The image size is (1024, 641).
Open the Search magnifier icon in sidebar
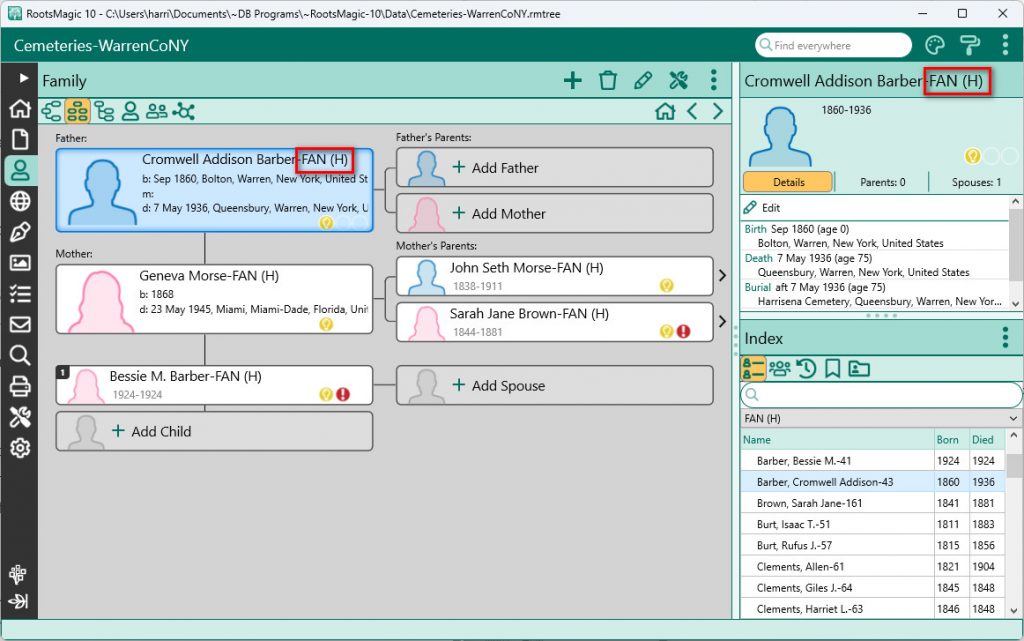coord(20,355)
